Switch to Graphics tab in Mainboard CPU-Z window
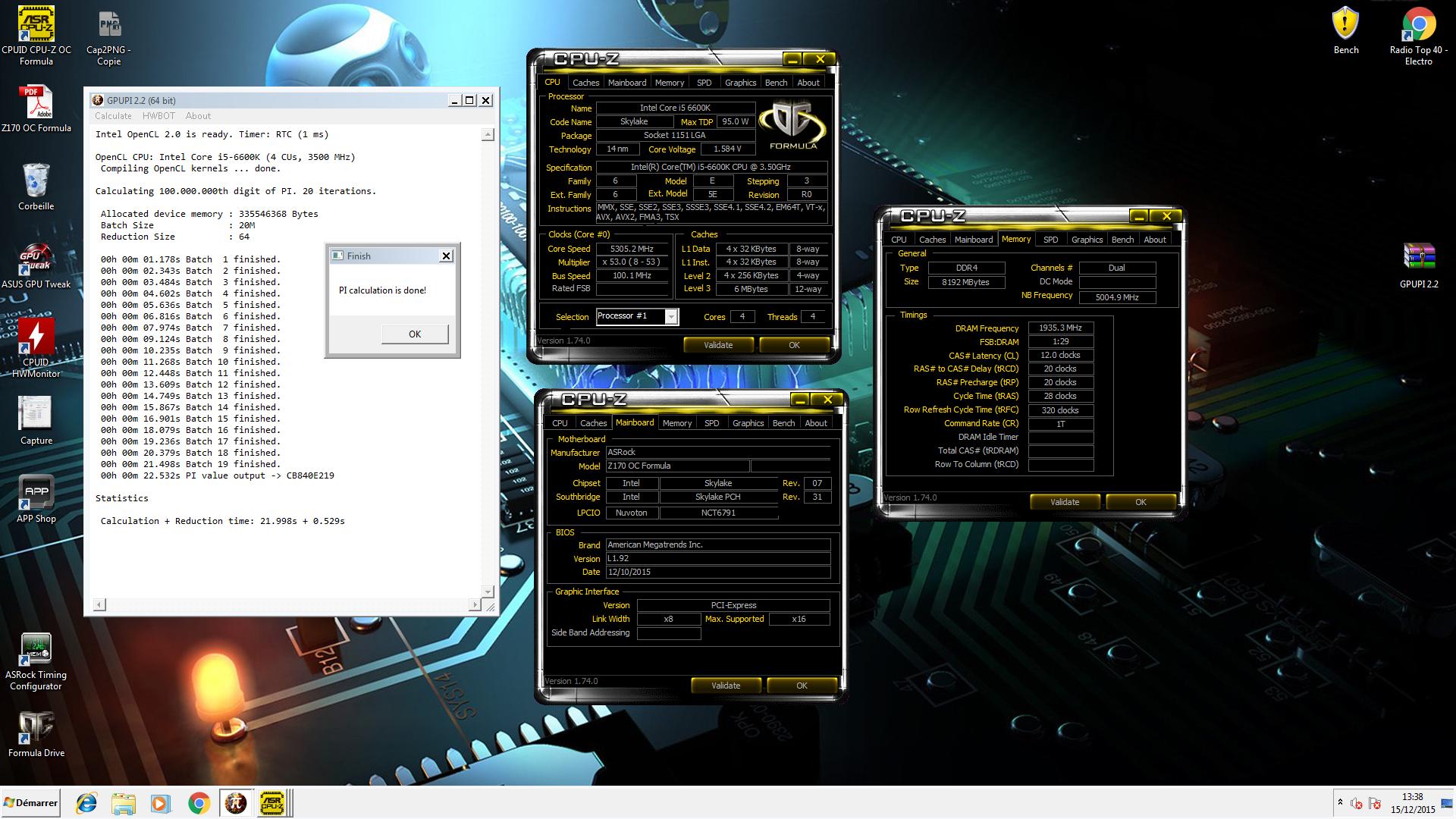1456x819 pixels. point(748,423)
